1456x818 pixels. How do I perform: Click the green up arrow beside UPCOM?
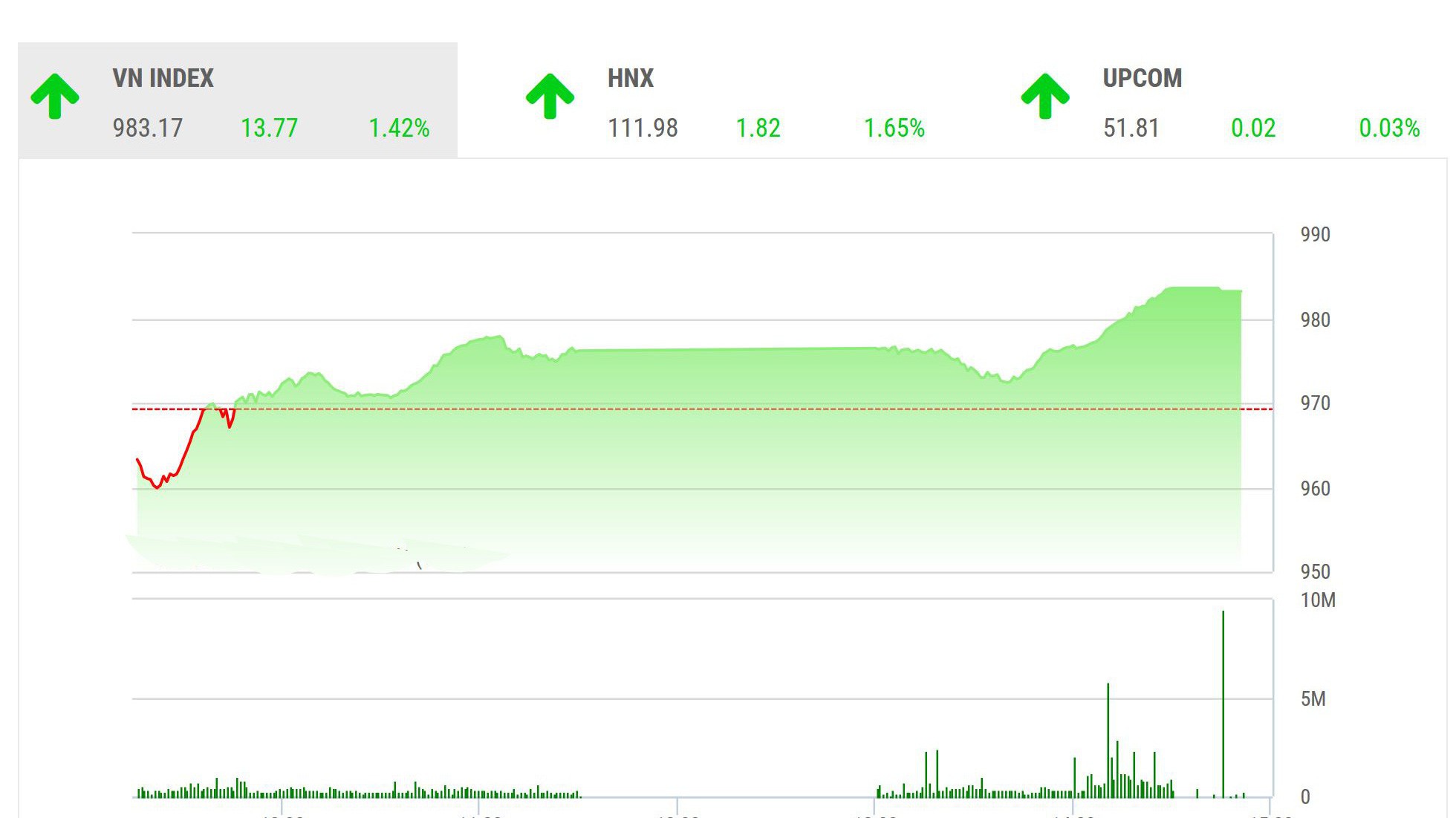coord(1044,96)
